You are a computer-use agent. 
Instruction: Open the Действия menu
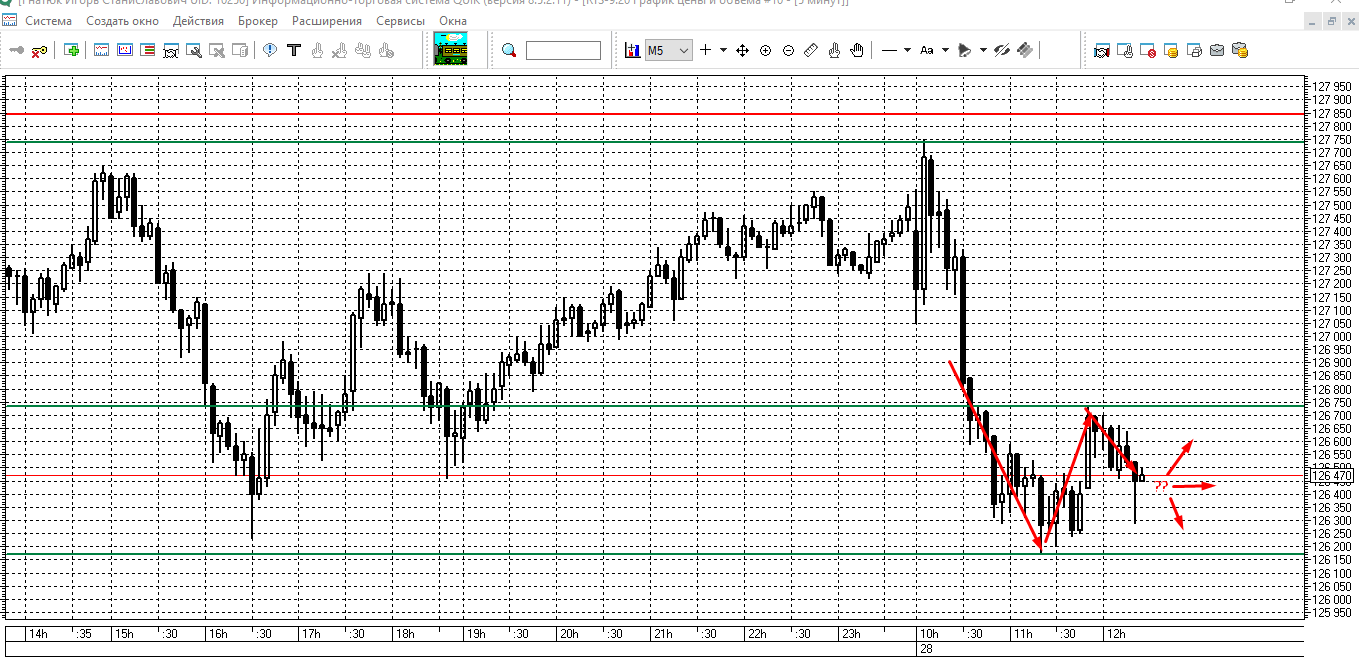198,20
